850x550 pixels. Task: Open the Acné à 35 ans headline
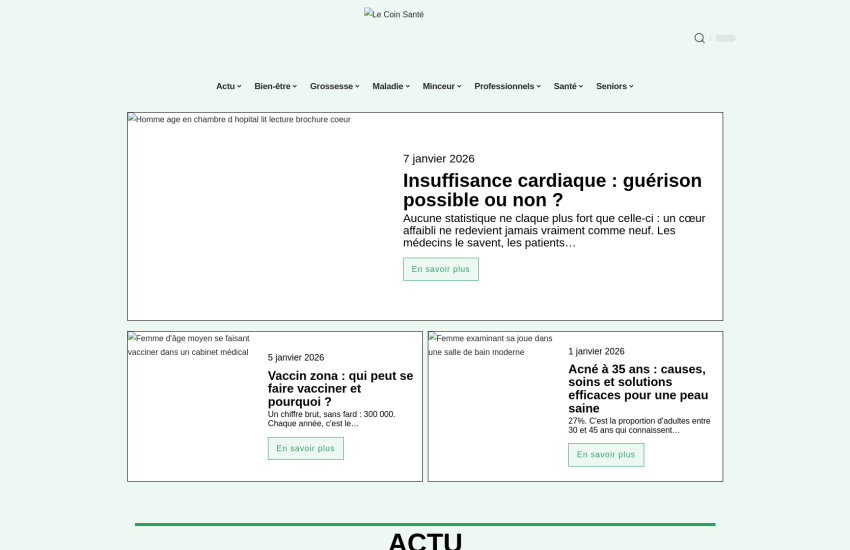(x=638, y=388)
